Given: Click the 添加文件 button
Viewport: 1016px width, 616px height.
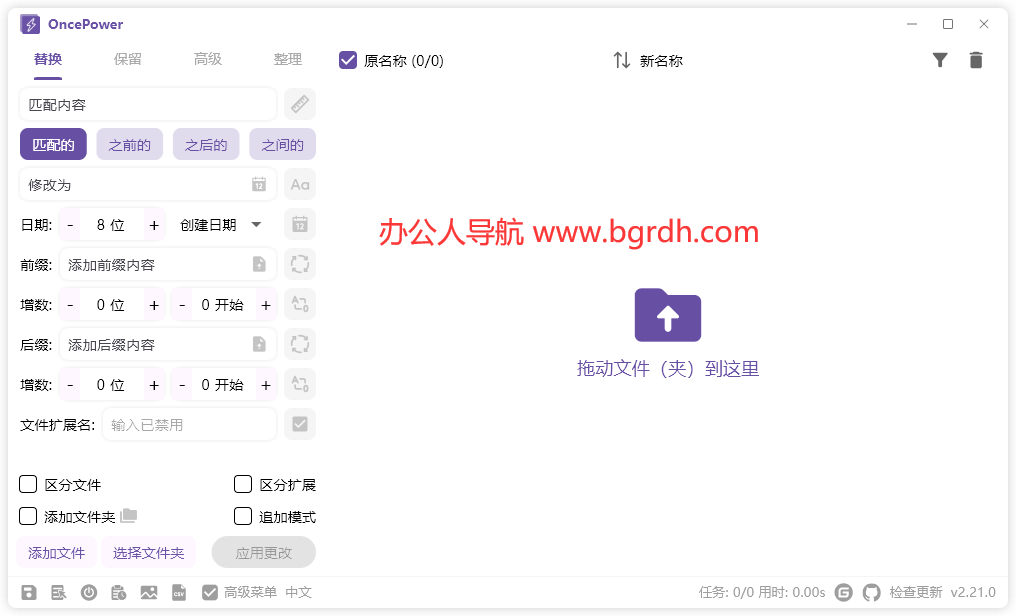Looking at the screenshot, I should 55,552.
